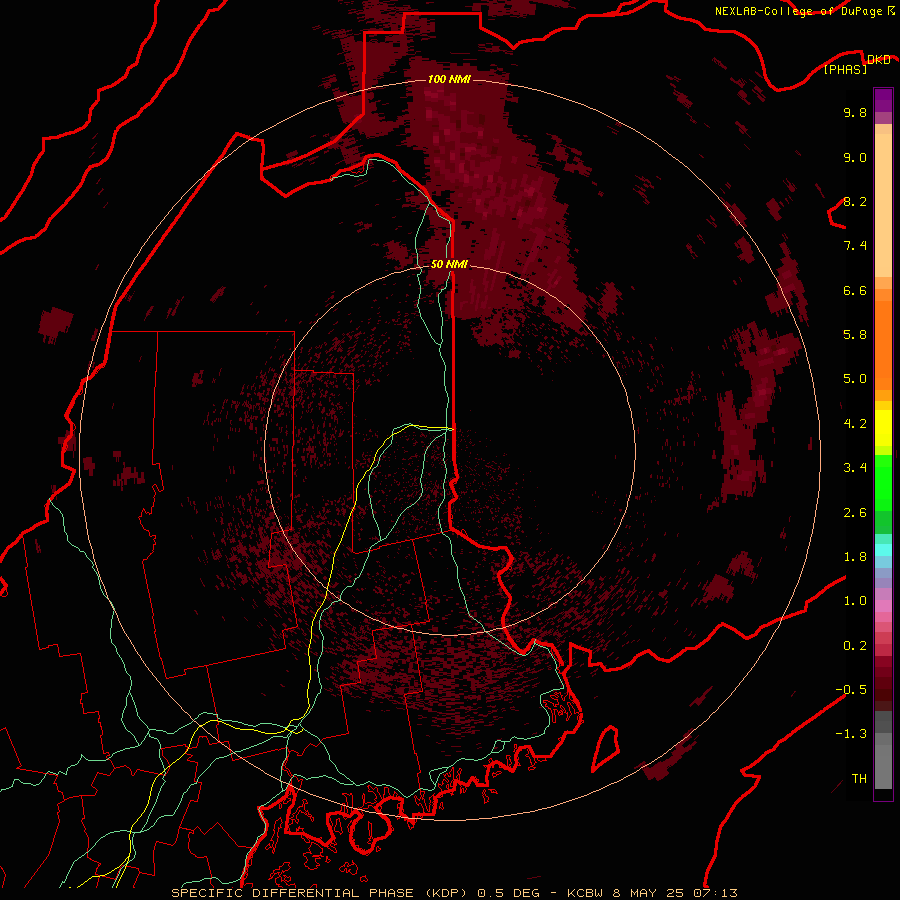Click the purple segment at top of color bar
The width and height of the screenshot is (900, 900).
pyautogui.click(x=883, y=100)
